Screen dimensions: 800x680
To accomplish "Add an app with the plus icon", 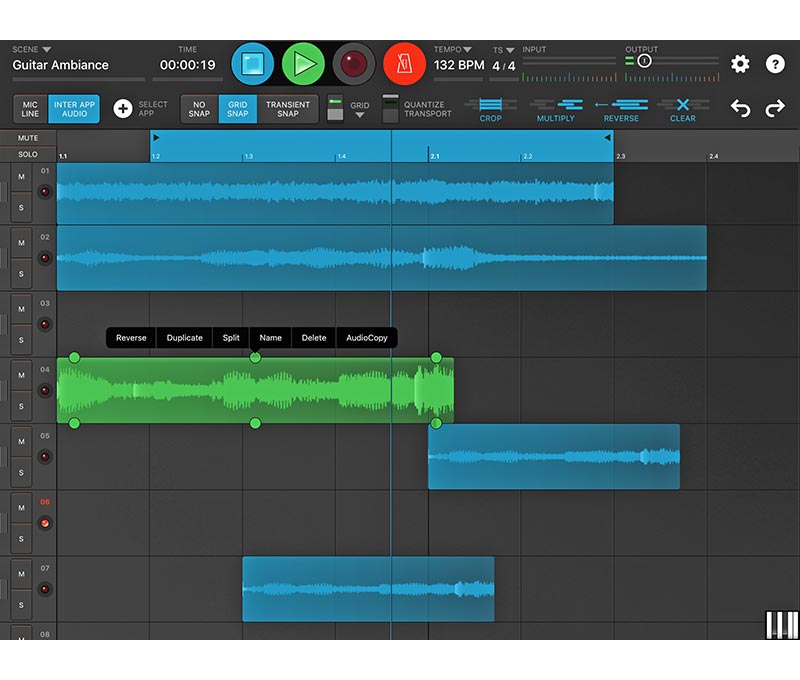I will [122, 109].
